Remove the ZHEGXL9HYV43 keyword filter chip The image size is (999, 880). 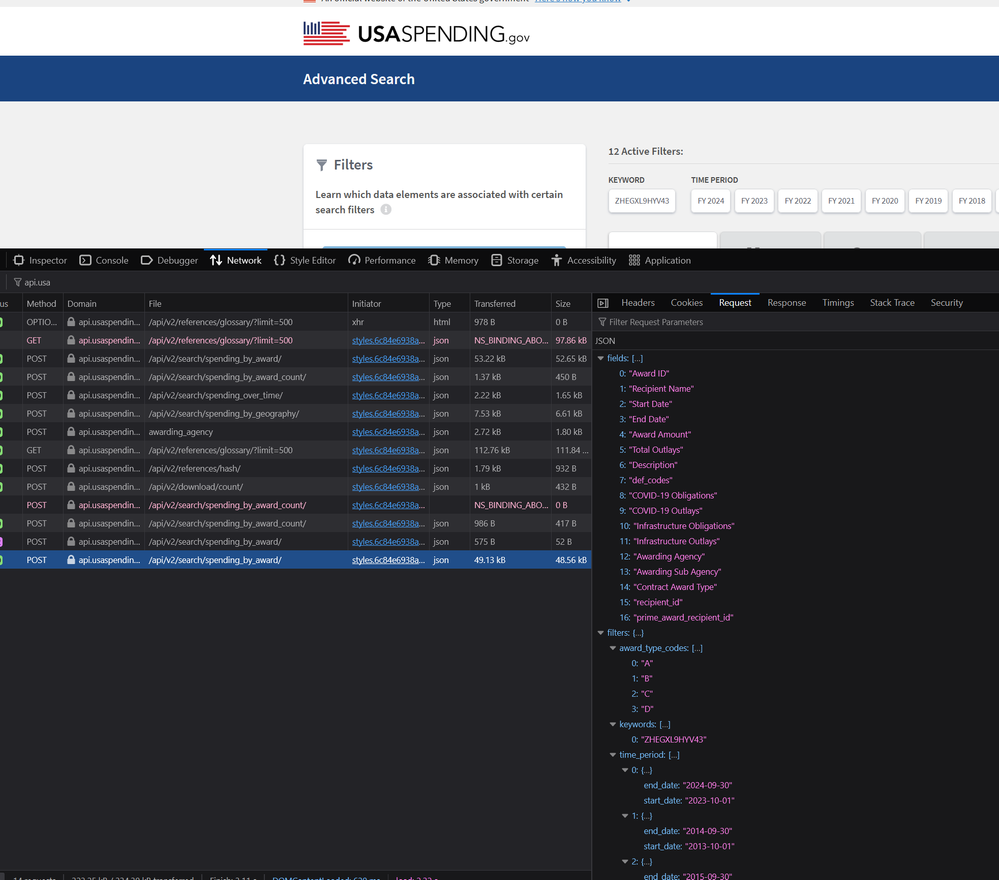[x=642, y=201]
